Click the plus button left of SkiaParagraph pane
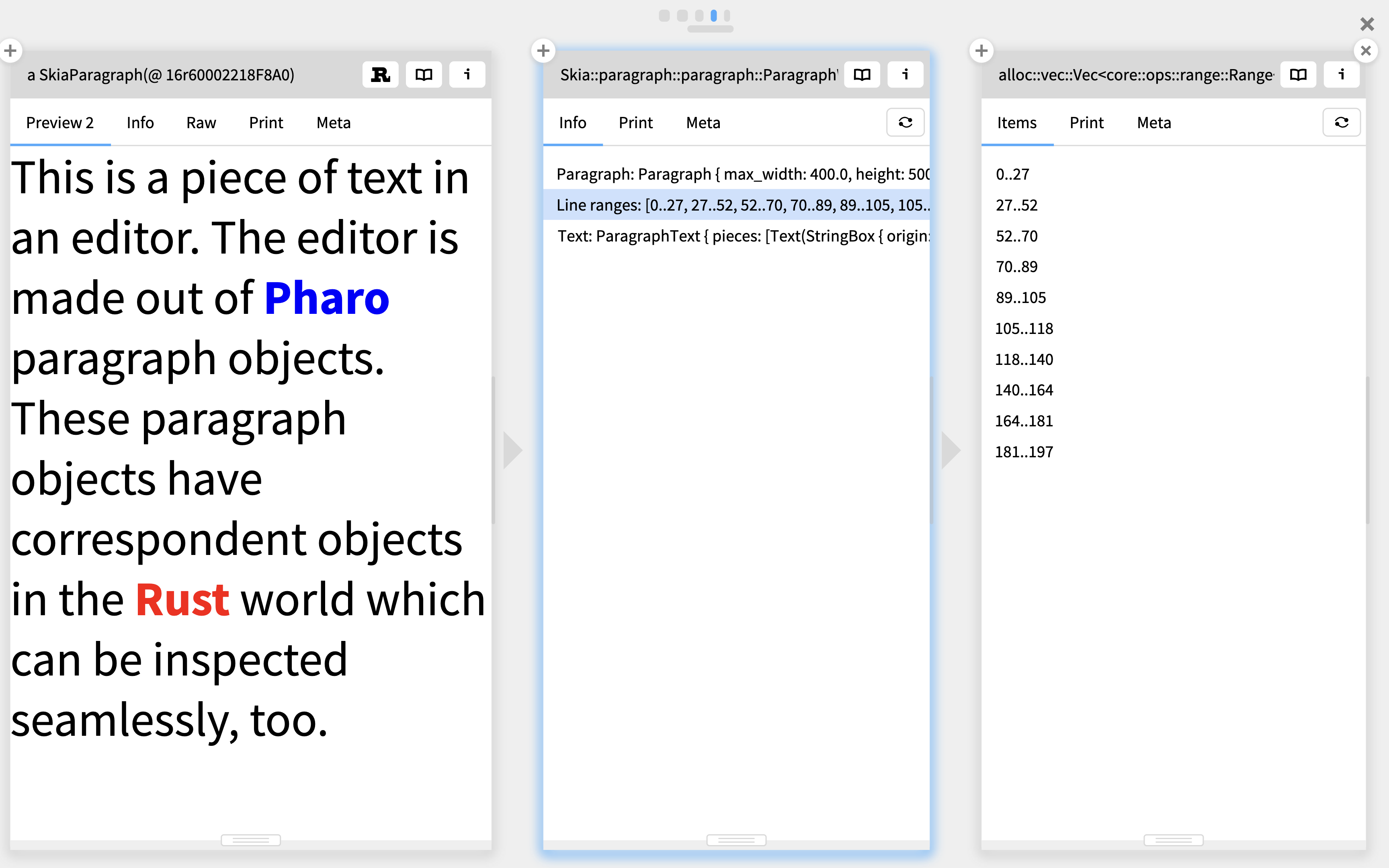 coord(10,51)
